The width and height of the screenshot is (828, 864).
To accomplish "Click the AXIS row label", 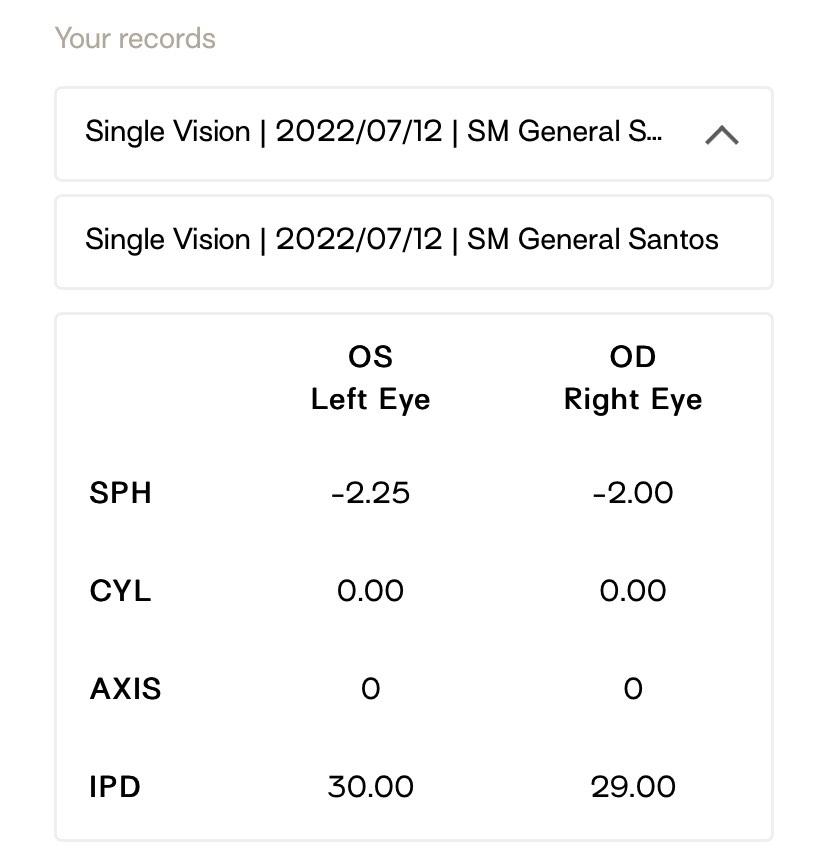I will pos(125,688).
